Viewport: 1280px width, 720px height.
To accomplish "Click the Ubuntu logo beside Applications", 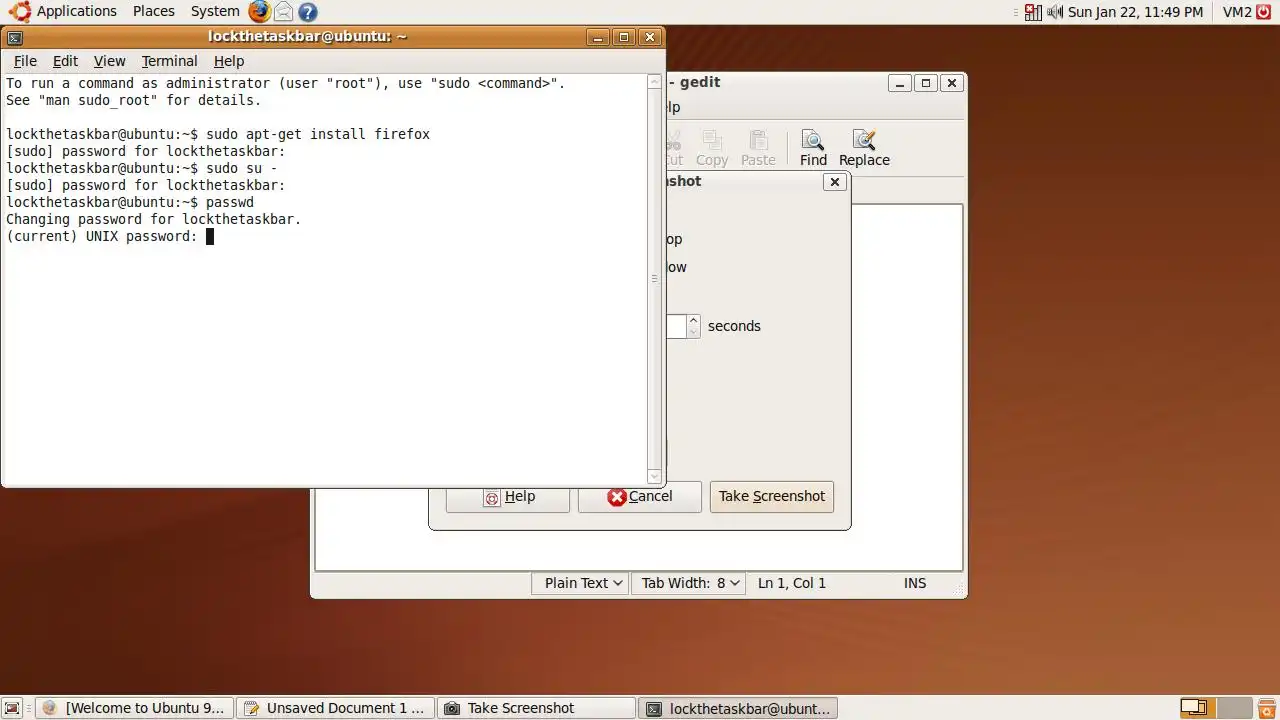I will point(19,12).
